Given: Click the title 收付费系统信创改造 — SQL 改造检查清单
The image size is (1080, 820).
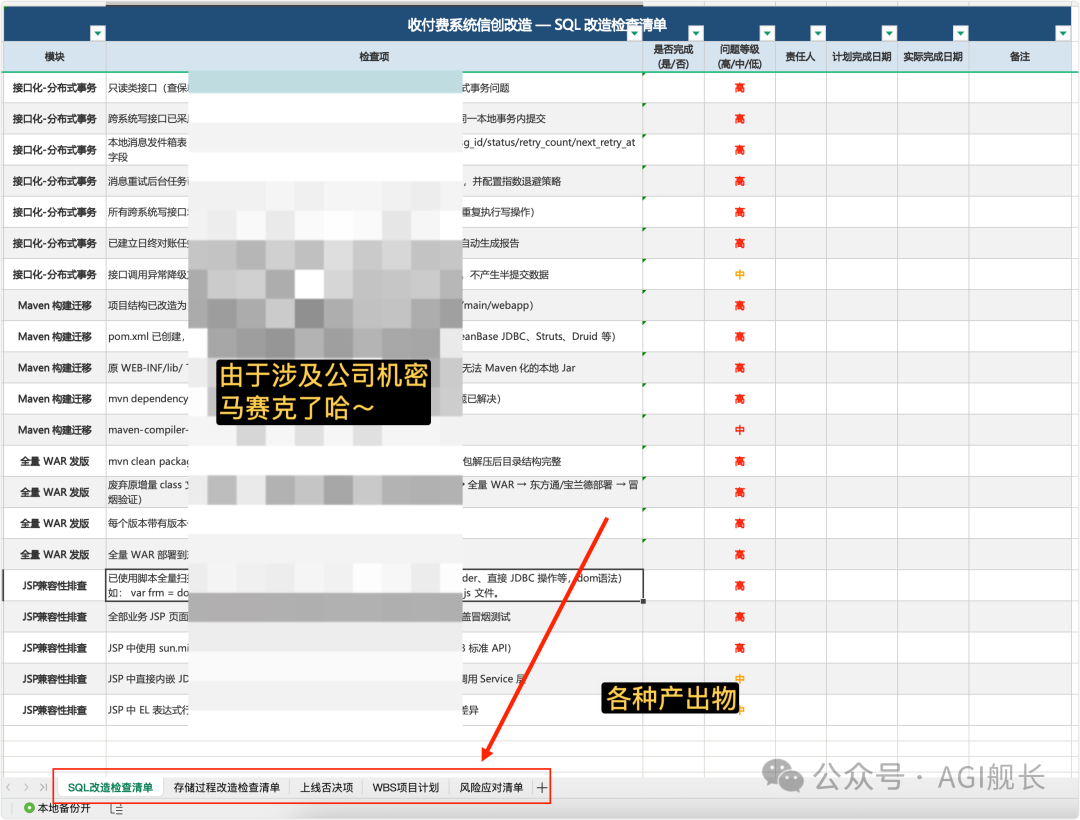Looking at the screenshot, I should tap(537, 25).
